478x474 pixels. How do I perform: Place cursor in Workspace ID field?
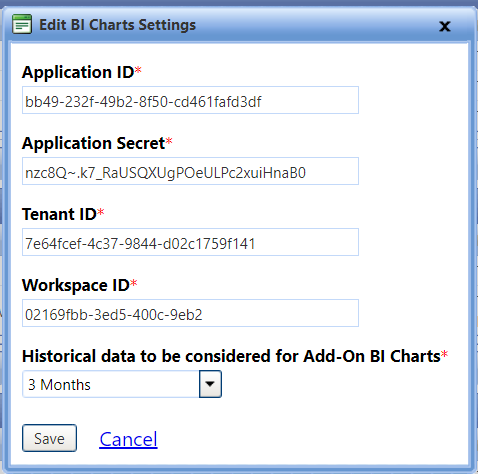(190, 313)
